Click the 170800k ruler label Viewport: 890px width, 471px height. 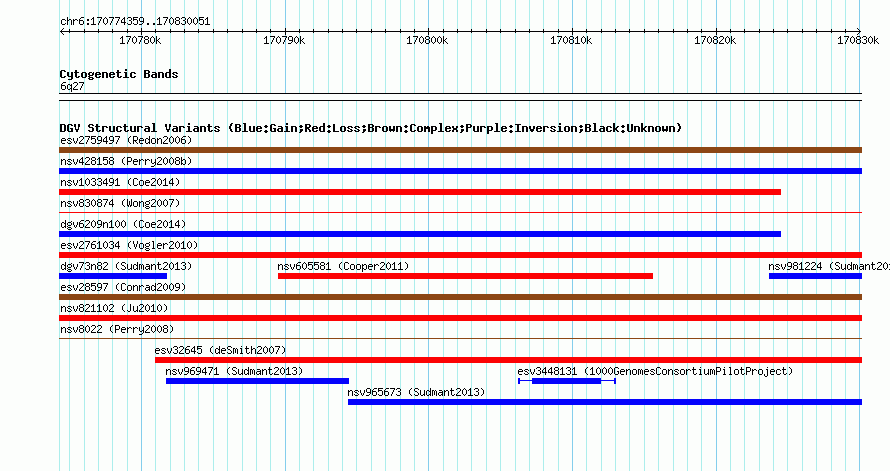point(427,40)
